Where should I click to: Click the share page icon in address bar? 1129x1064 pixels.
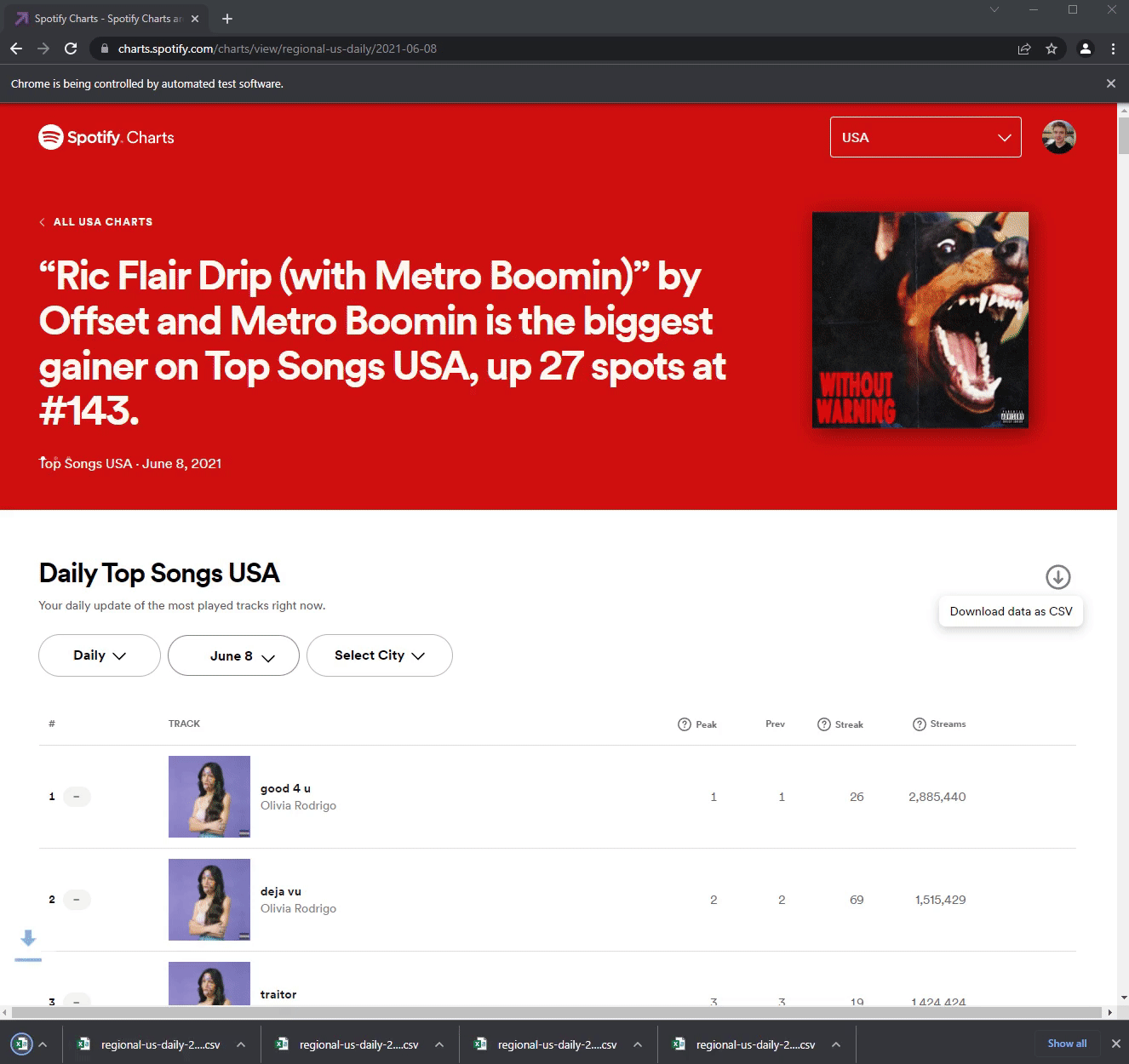pos(1024,49)
